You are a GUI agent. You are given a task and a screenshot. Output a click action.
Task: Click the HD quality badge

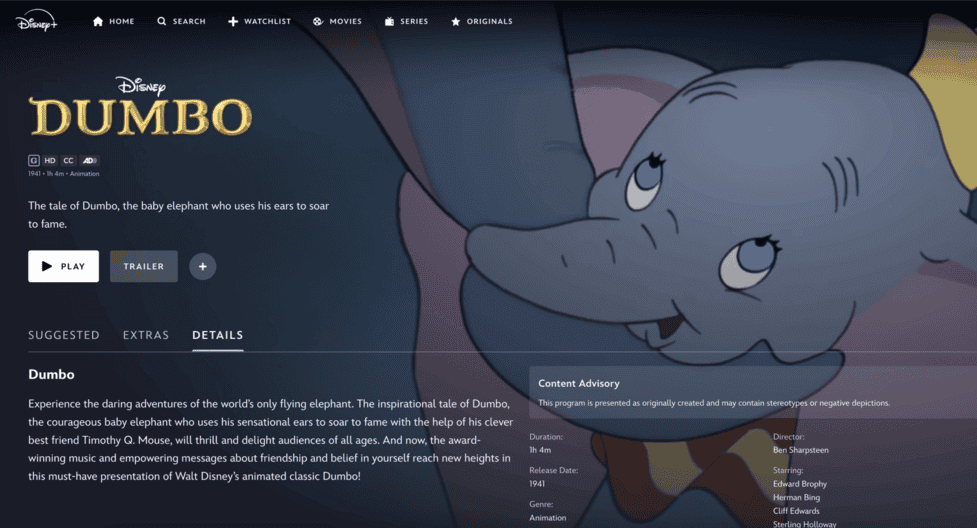[x=50, y=160]
